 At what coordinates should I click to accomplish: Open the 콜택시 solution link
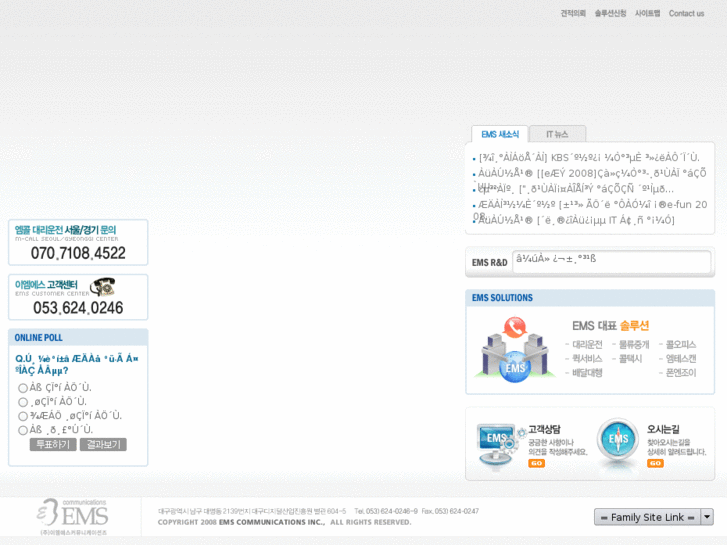(631, 359)
